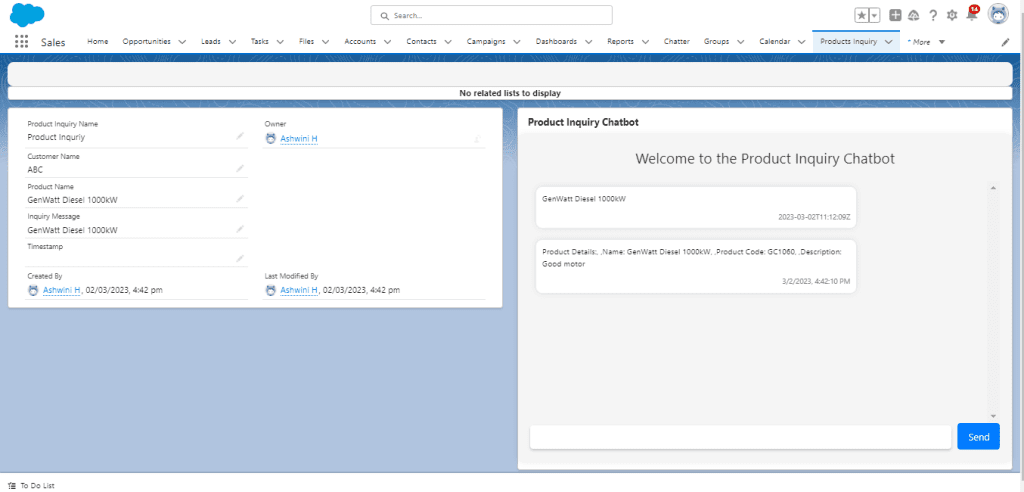This screenshot has height=492, width=1024.
Task: Open the Opportunities tab
Action: point(146,41)
